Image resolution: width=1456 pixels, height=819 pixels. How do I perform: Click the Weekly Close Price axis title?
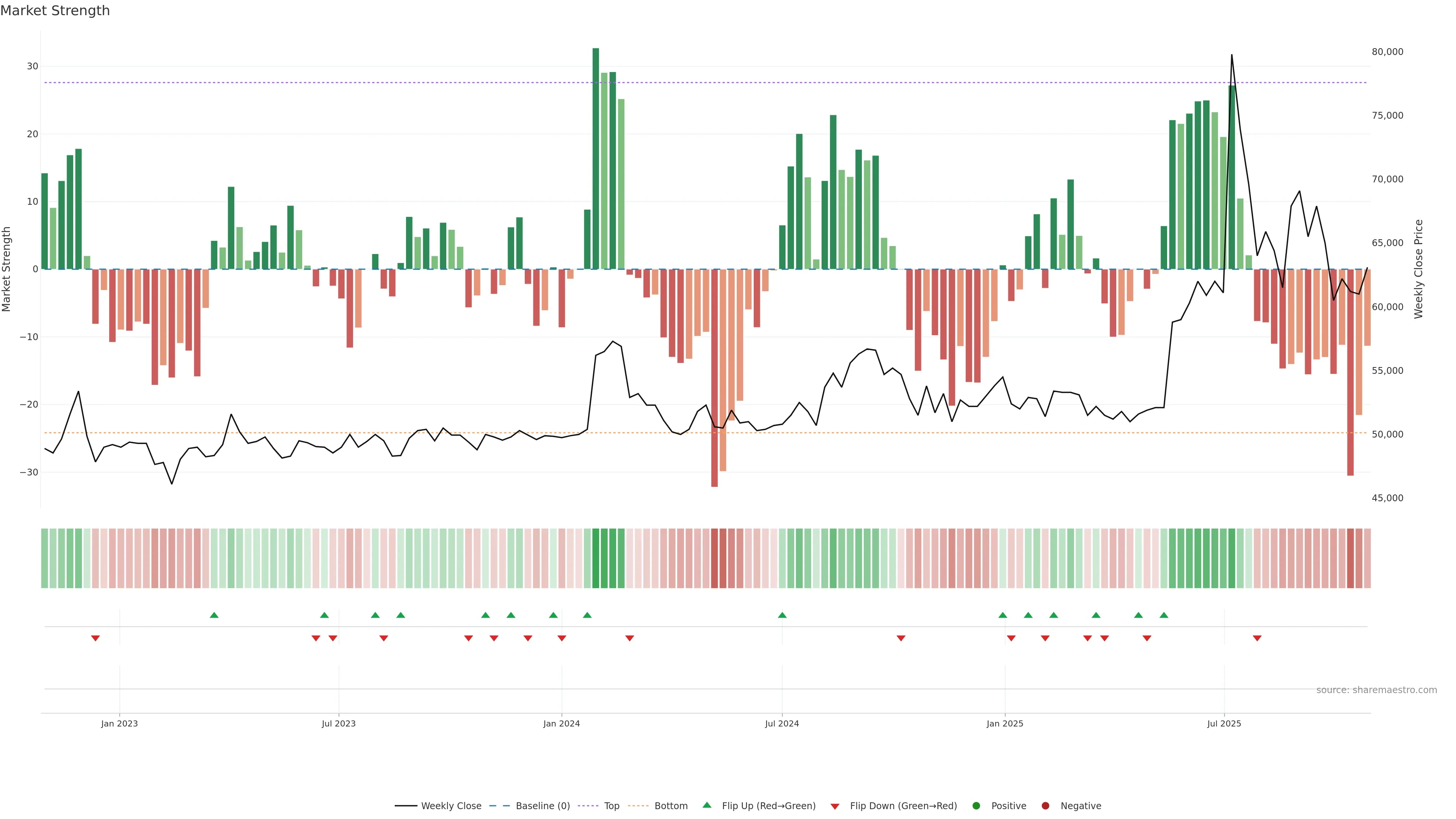point(1419,269)
